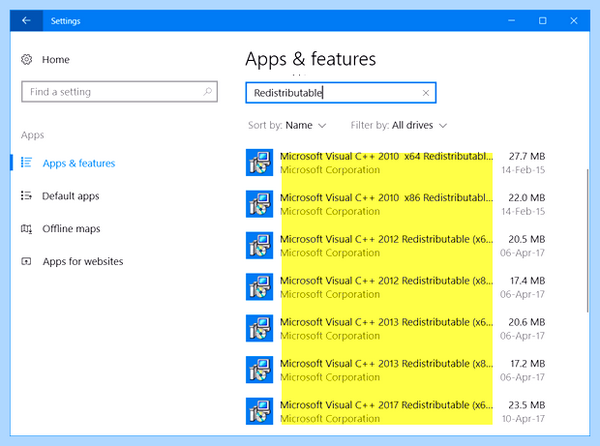This screenshot has width=600, height=446.
Task: Select Microsoft Visual C++ 2010 x86 Redistributable
Action: tap(396, 204)
